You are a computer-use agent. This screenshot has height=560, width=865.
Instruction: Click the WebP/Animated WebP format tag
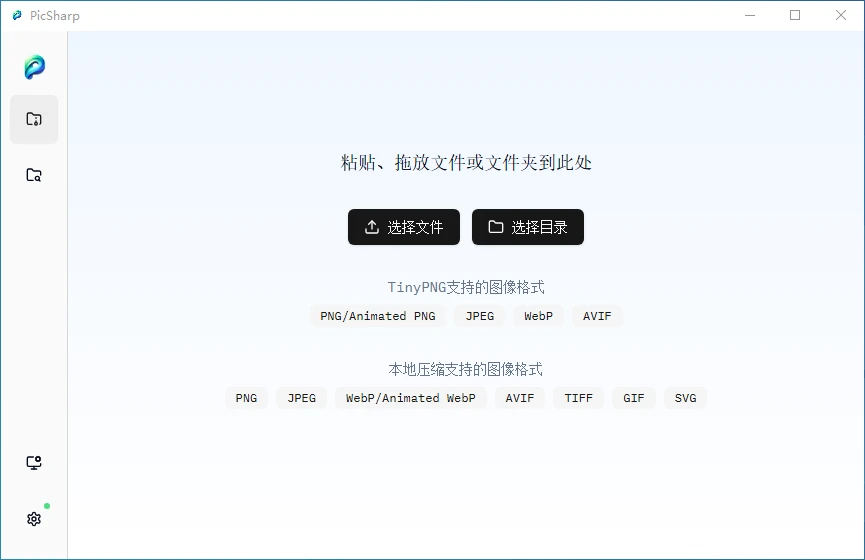410,398
